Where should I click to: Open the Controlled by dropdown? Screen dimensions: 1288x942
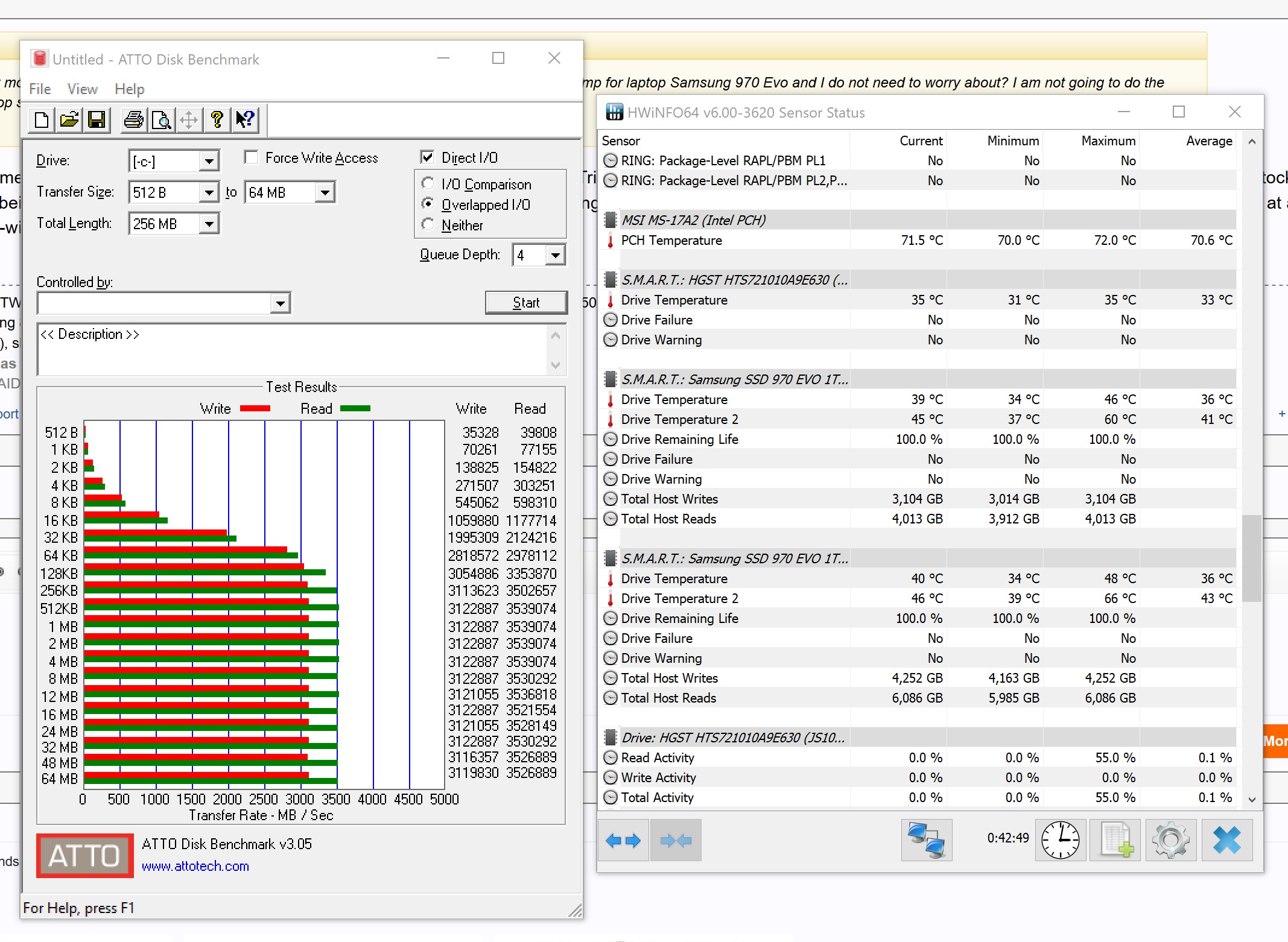[280, 303]
